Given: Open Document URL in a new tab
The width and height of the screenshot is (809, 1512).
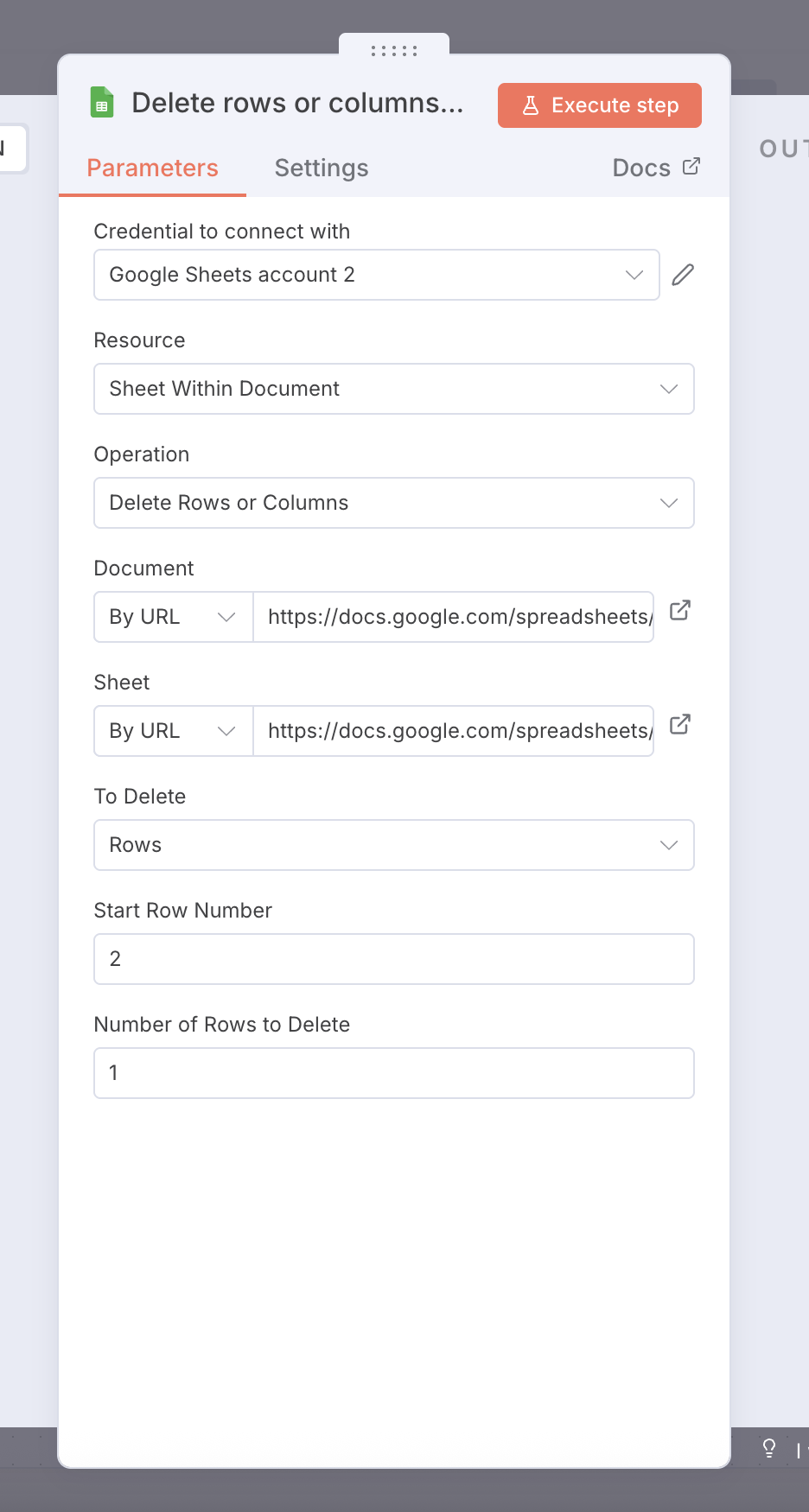Looking at the screenshot, I should tap(680, 610).
